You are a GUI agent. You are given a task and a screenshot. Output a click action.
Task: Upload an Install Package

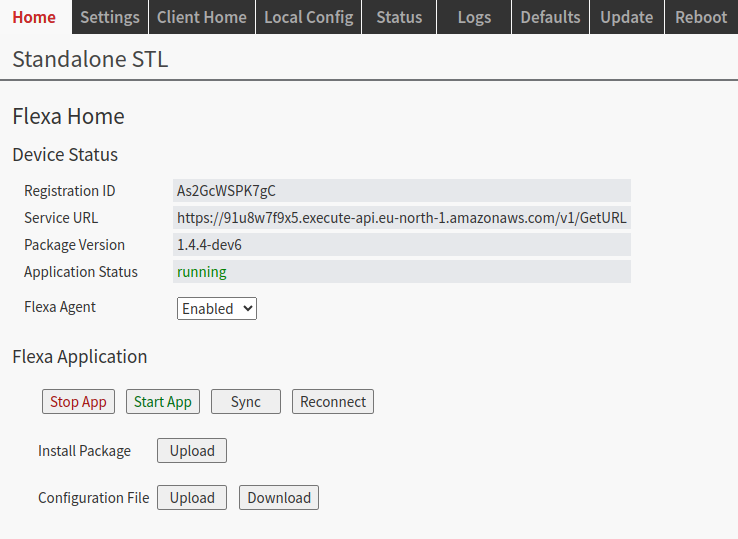point(192,451)
